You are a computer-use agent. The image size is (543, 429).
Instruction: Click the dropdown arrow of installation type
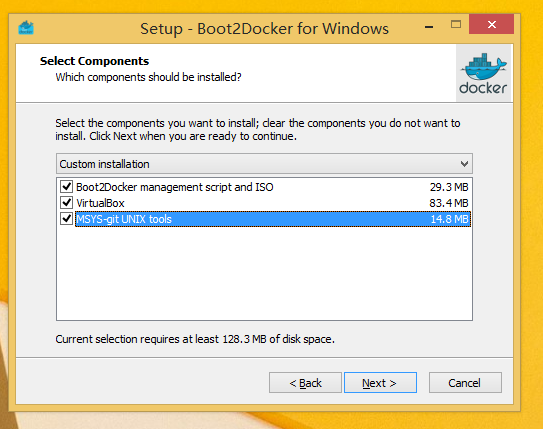point(464,164)
